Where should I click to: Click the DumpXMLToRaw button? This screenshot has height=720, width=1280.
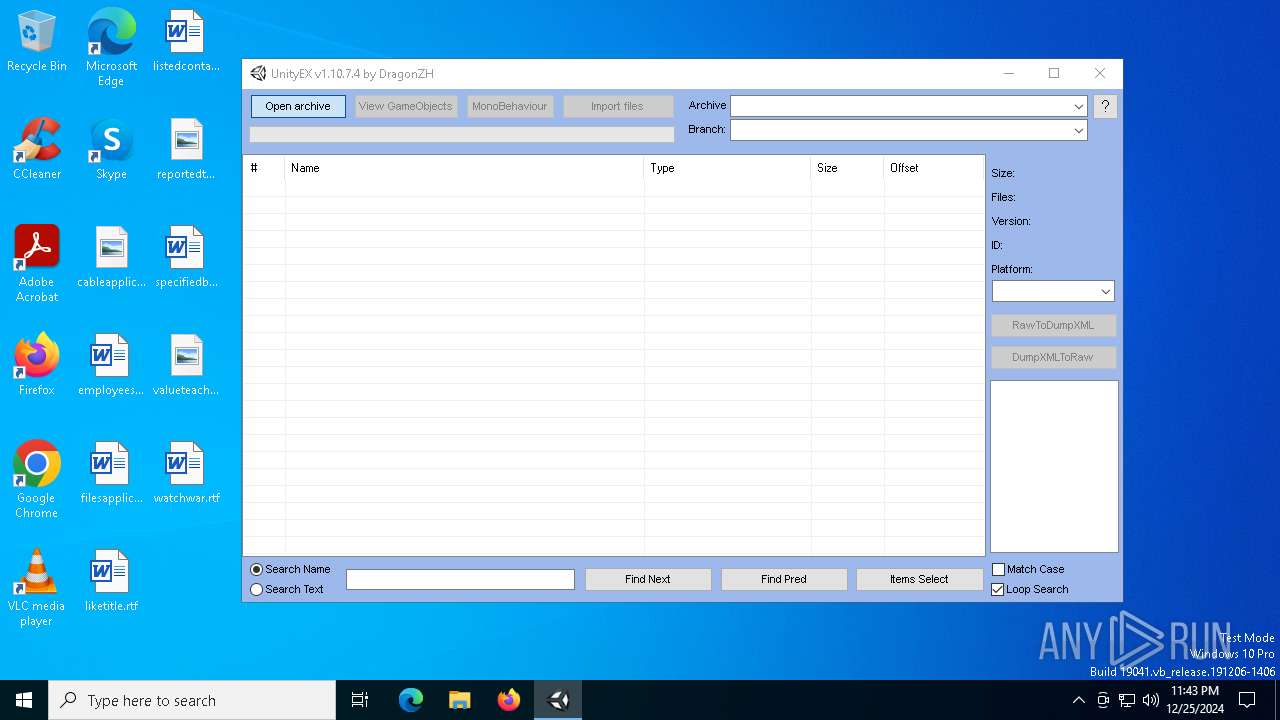(1053, 357)
